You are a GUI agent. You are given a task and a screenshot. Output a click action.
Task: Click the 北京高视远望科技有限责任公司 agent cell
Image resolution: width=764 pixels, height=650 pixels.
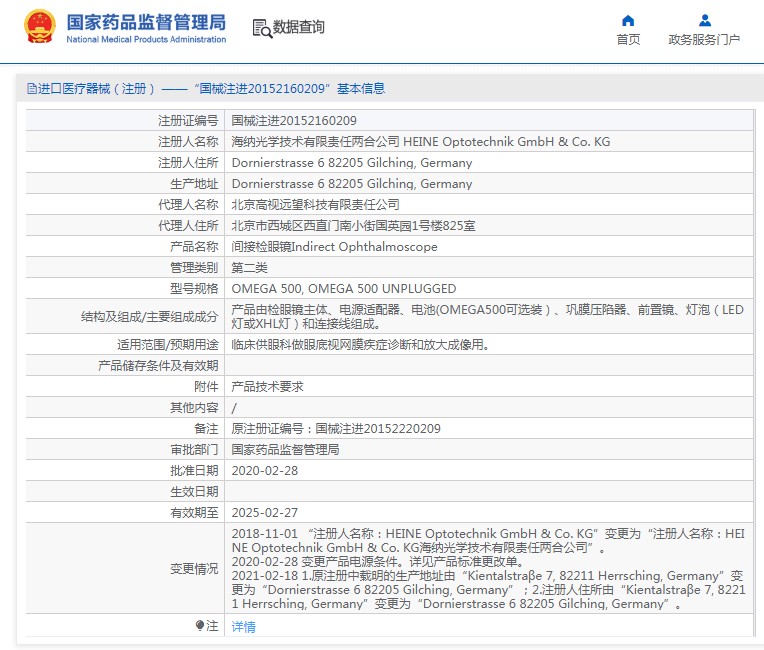[314, 205]
